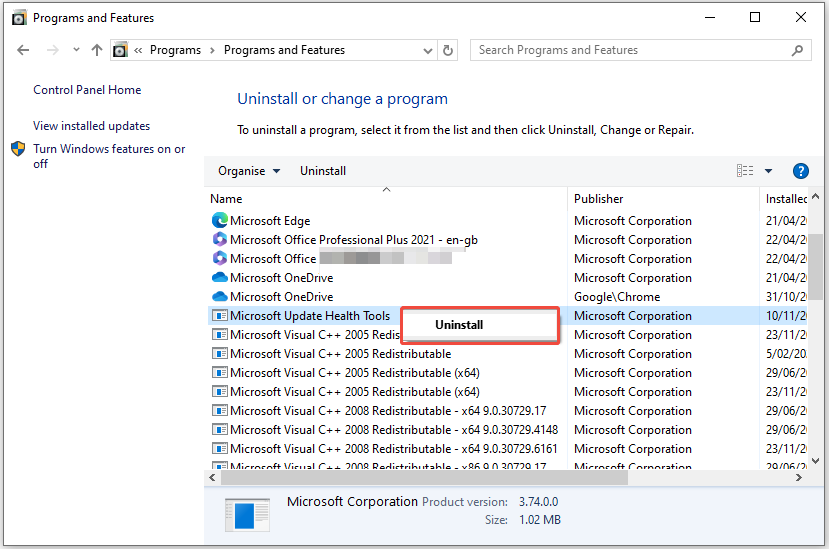Image resolution: width=829 pixels, height=549 pixels.
Task: Open the recent locations dropdown arrow
Action: 76,50
